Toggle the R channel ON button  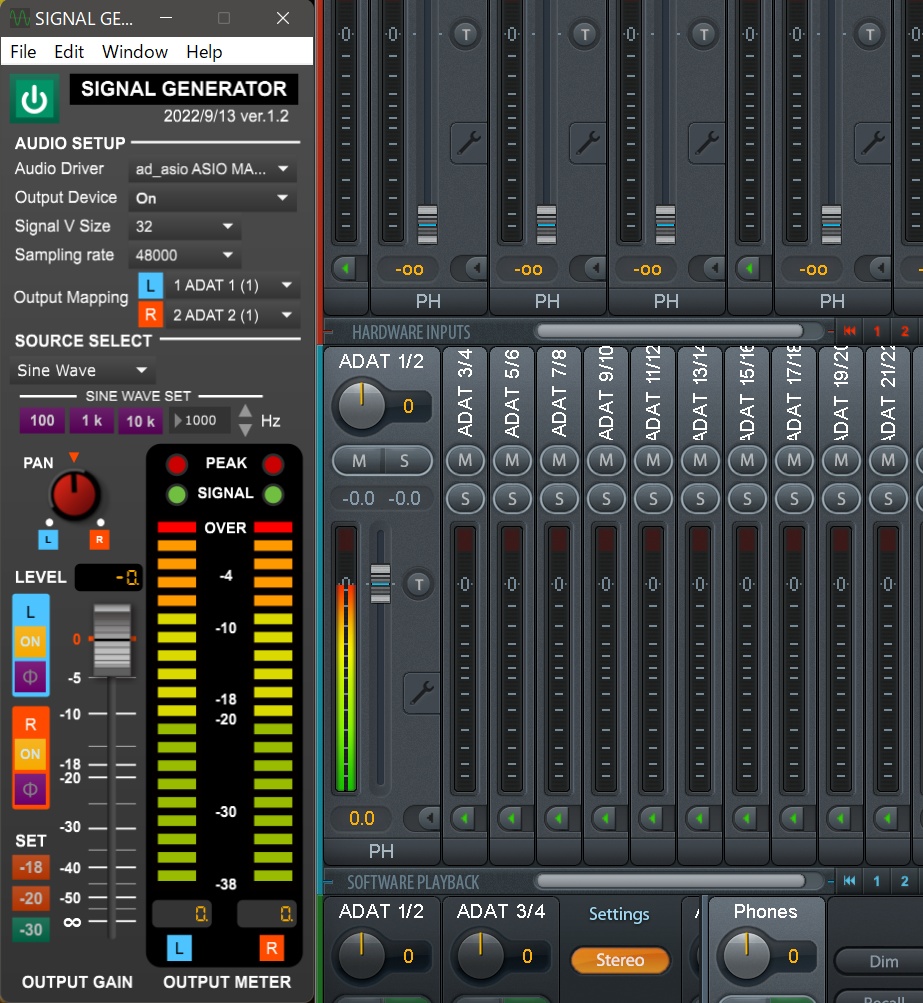coord(30,754)
